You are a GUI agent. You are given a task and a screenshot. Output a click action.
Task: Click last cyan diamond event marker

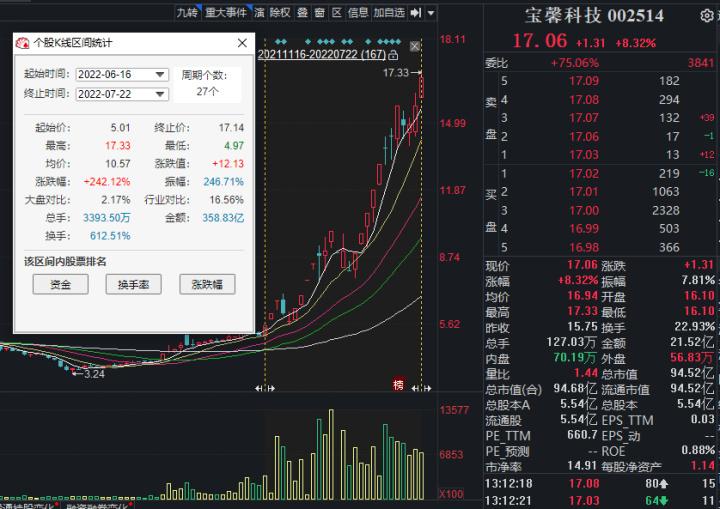(399, 42)
